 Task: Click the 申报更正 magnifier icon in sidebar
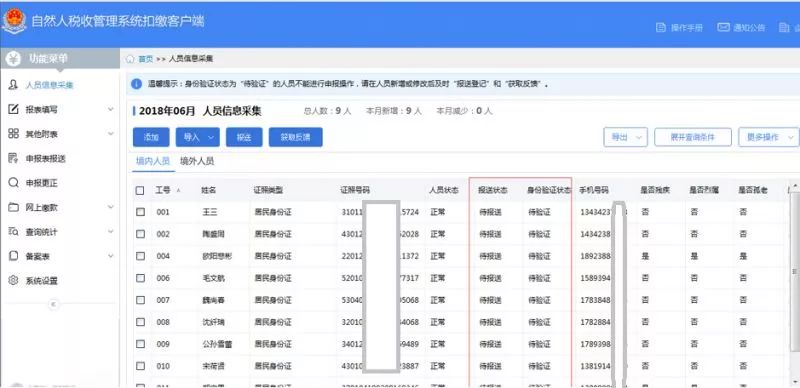coord(14,183)
